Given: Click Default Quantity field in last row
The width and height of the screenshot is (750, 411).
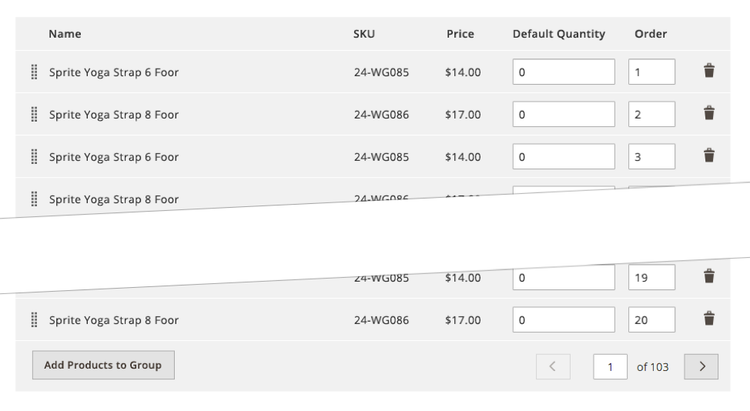Looking at the screenshot, I should [x=563, y=320].
